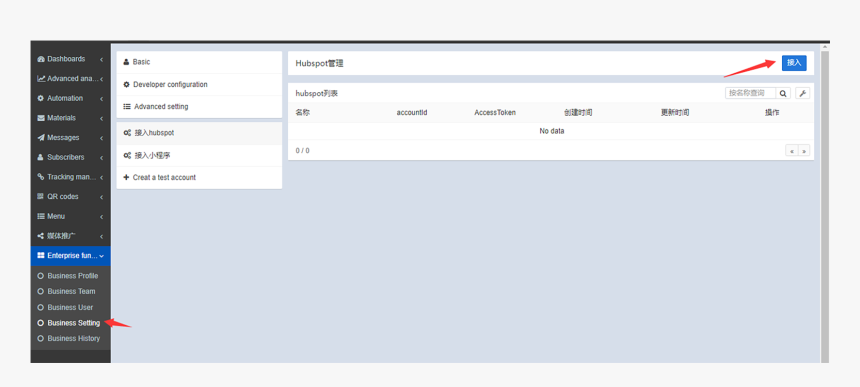Open Developer configuration settings
Viewport: 860px width, 387px height.
click(199, 84)
